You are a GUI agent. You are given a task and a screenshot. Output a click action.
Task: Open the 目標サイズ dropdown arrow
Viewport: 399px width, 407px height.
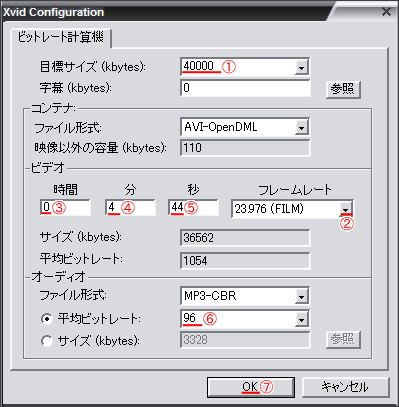click(301, 68)
